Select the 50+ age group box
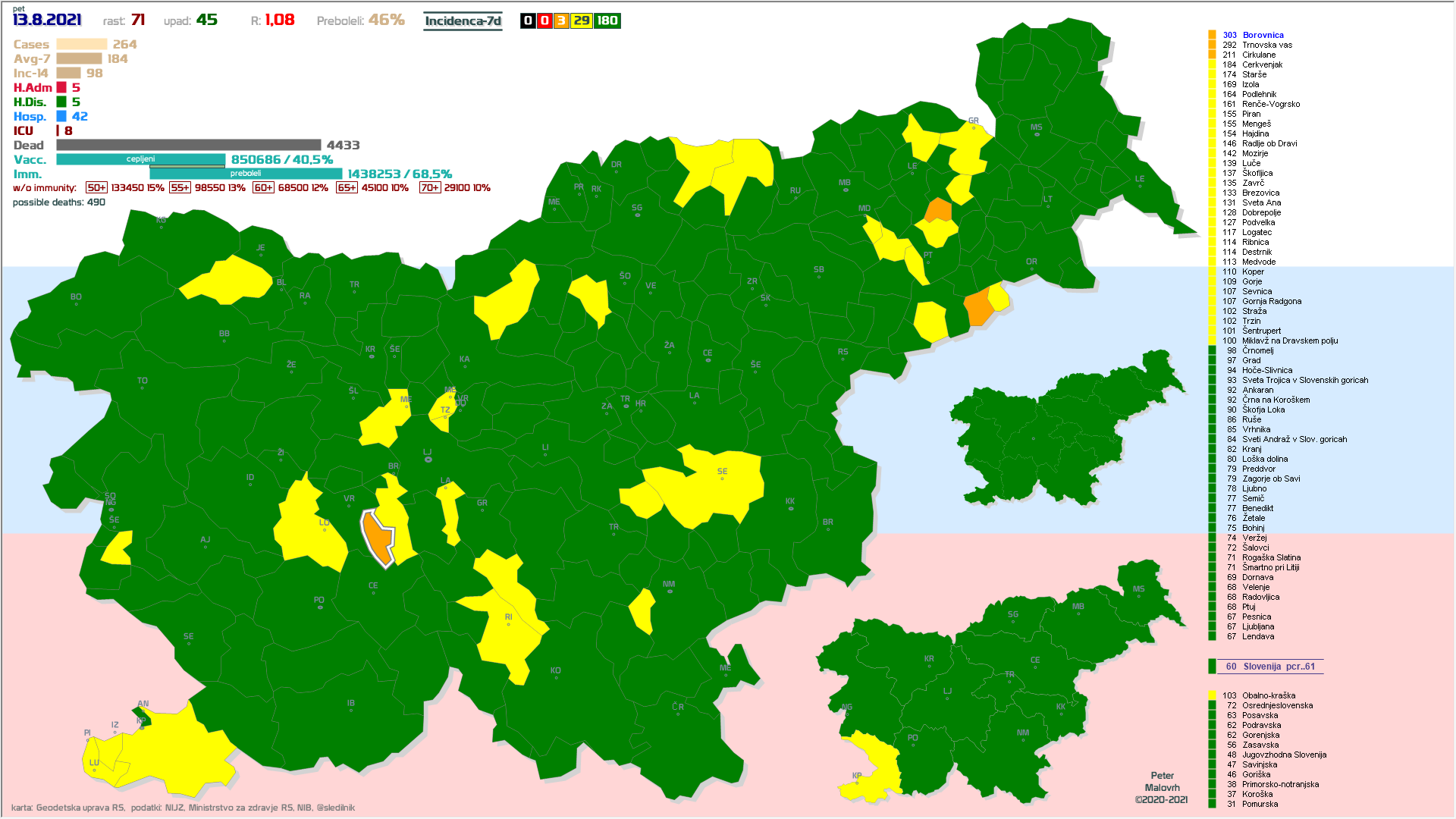The height and width of the screenshot is (819, 1456). [x=96, y=187]
